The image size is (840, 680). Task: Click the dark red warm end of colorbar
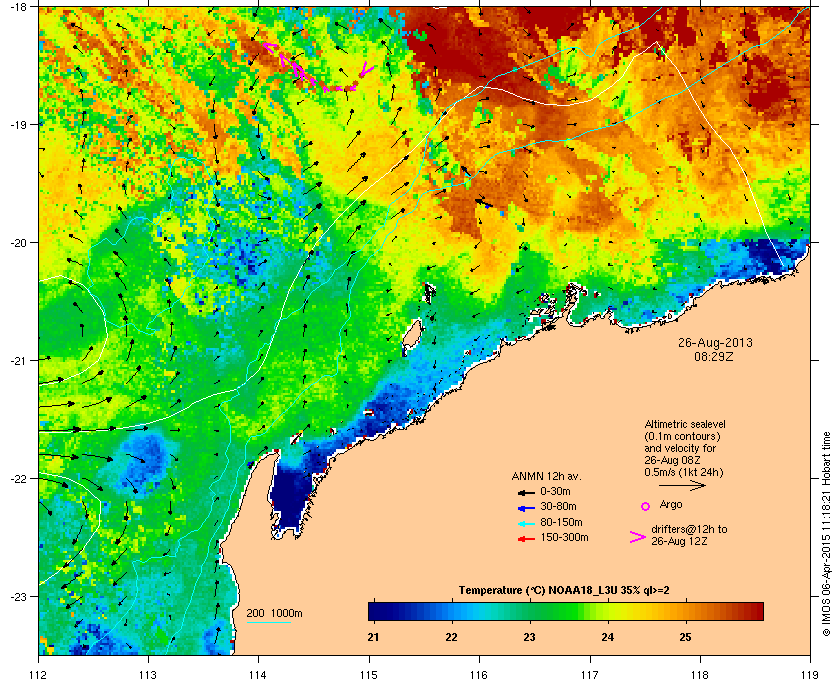pos(755,611)
